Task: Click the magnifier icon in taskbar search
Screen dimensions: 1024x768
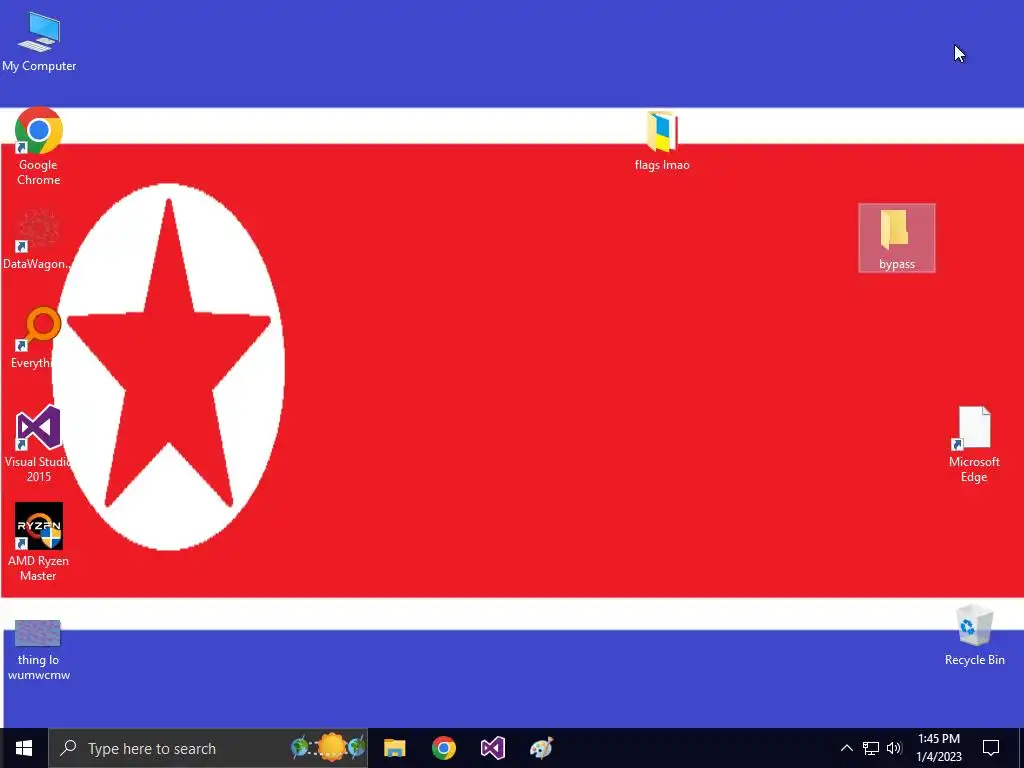Action: tap(68, 748)
